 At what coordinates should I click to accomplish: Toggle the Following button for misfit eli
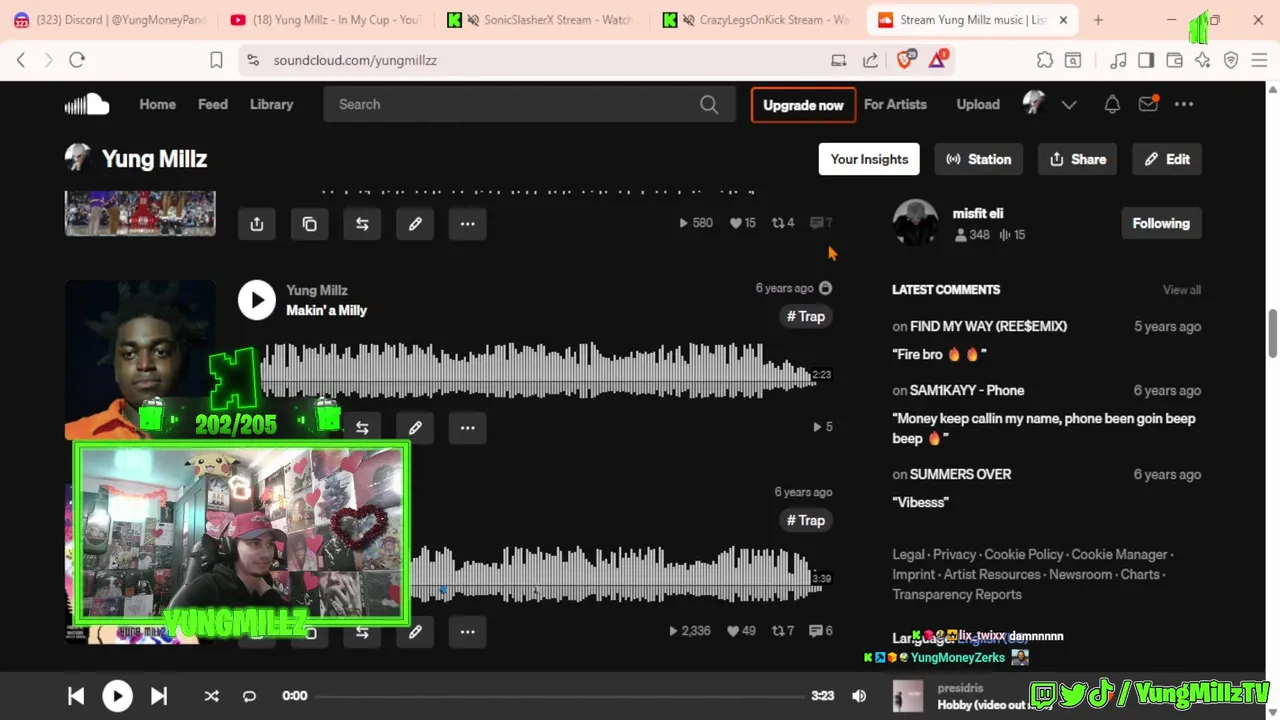coord(1161,223)
